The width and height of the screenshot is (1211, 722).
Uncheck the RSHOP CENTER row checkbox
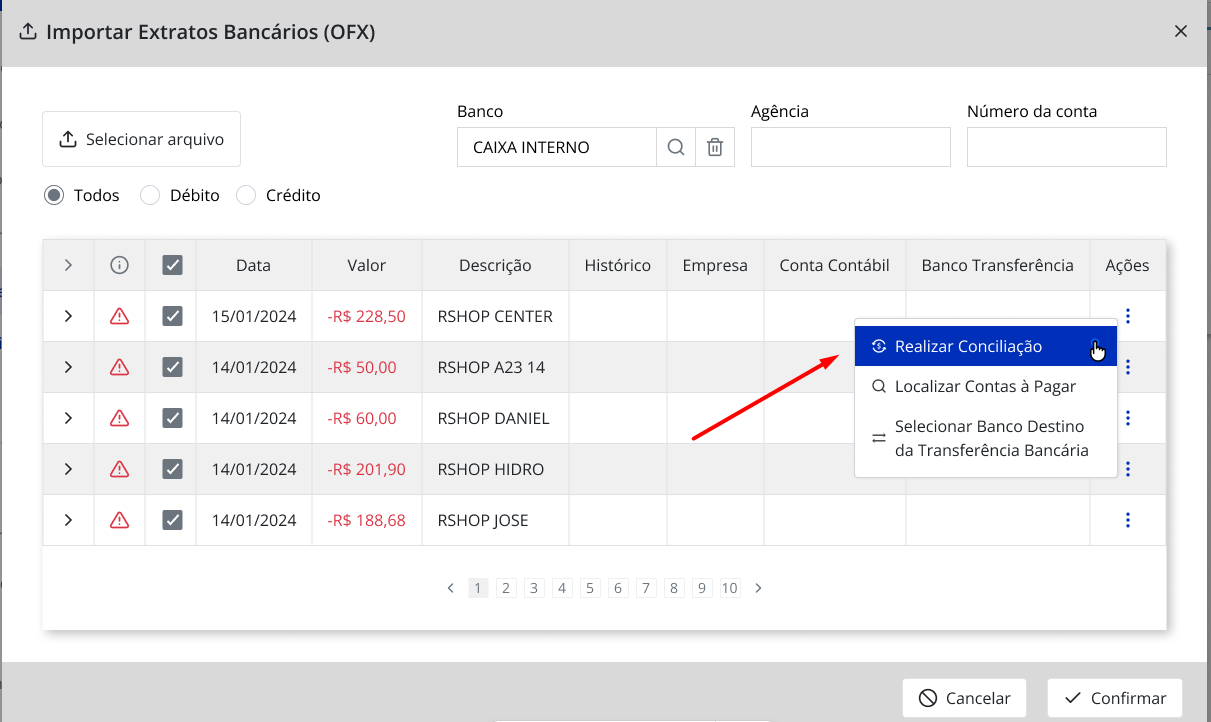(x=172, y=316)
